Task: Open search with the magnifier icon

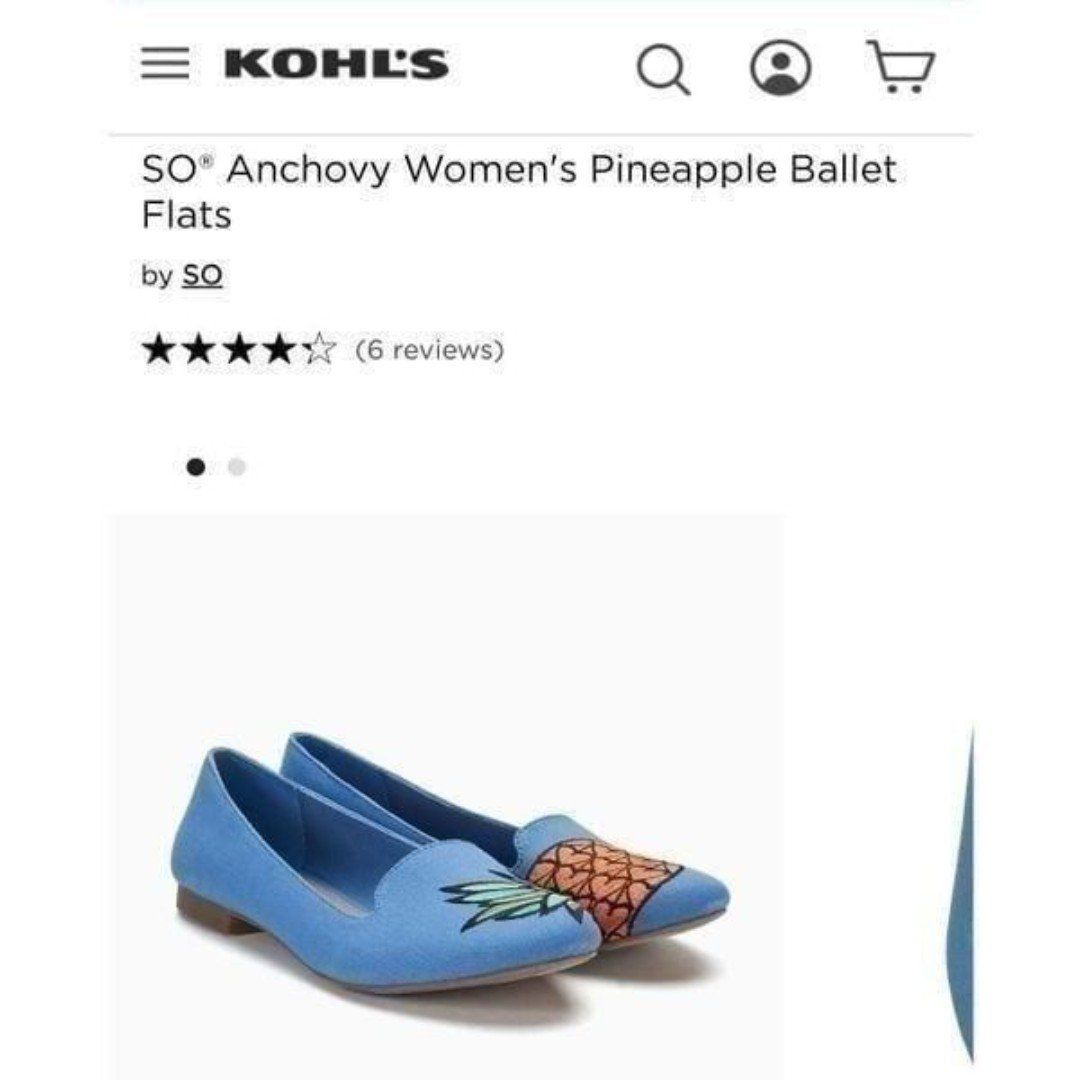Action: click(x=663, y=69)
